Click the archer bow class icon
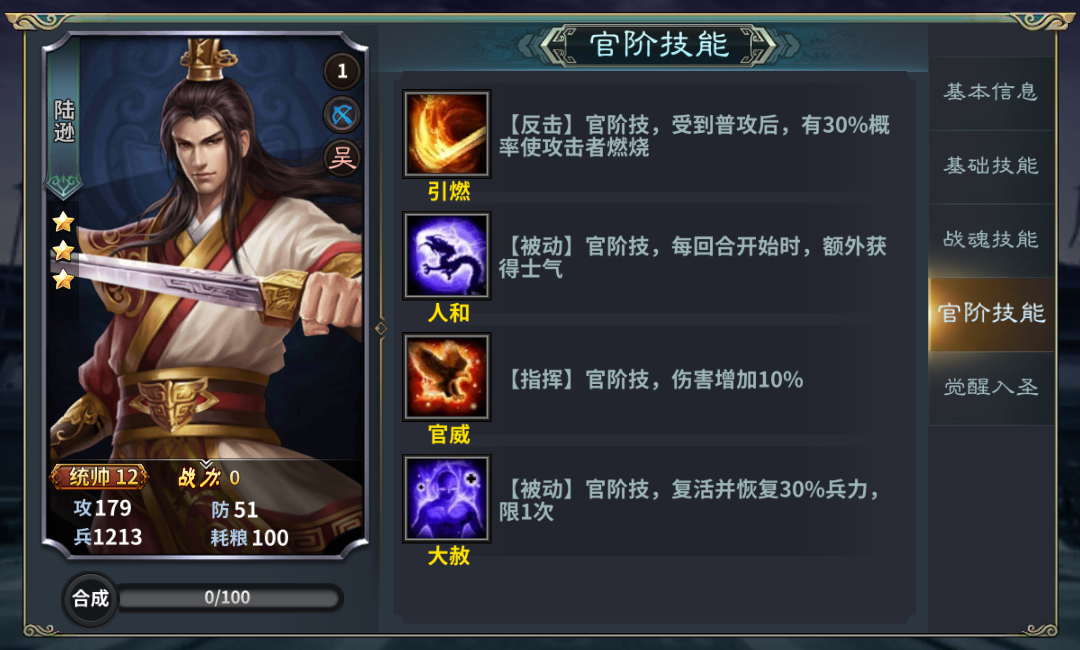Image resolution: width=1080 pixels, height=650 pixels. tap(342, 115)
